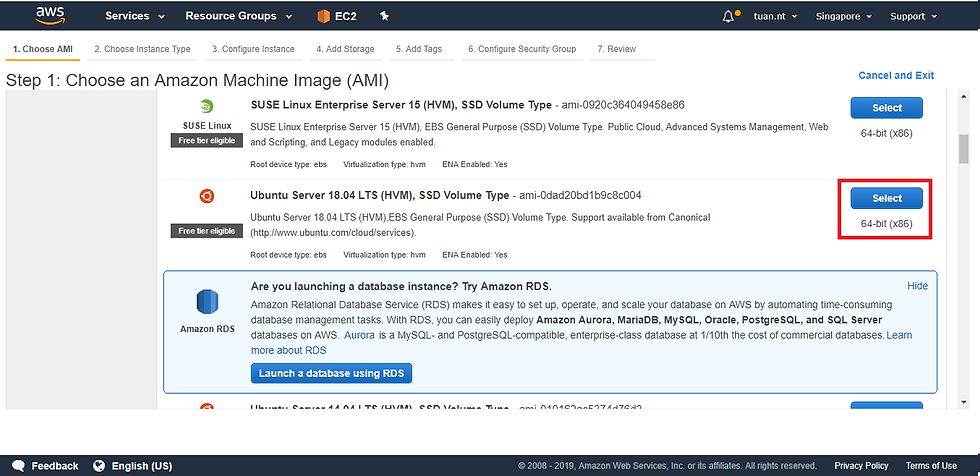The height and width of the screenshot is (476, 980).
Task: Expand the Services menu
Action: coord(135,16)
